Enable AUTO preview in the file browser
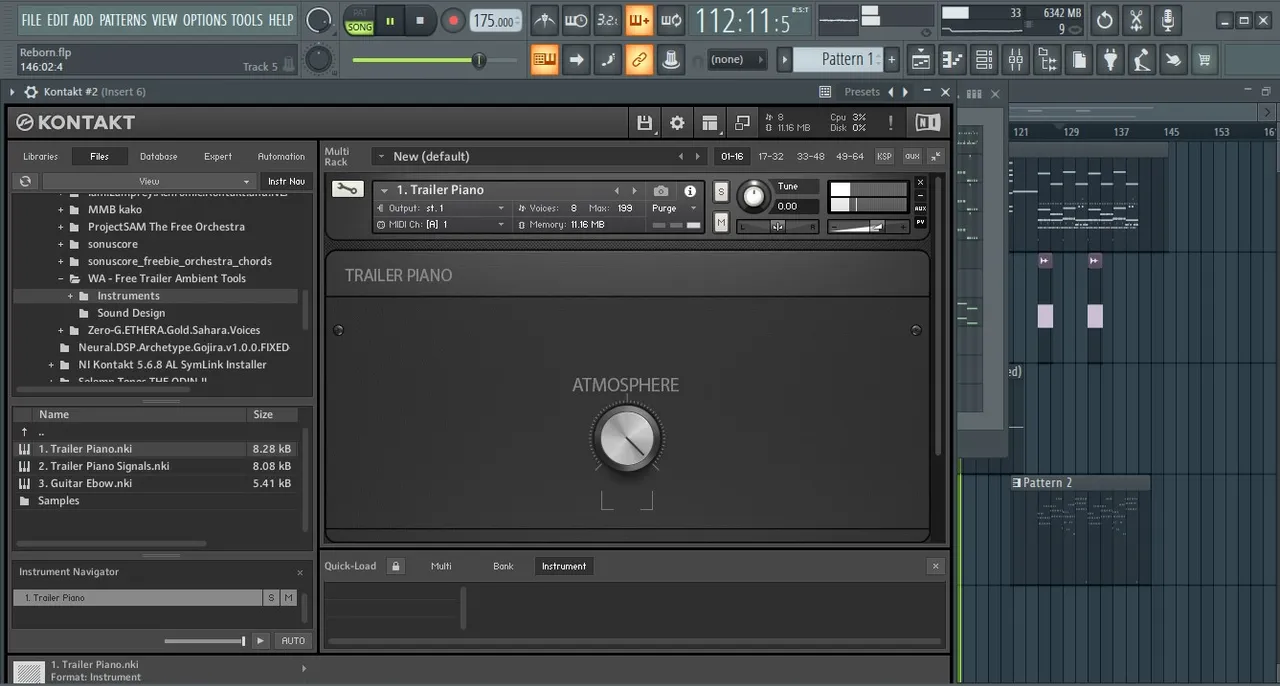Viewport: 1280px width, 686px height. pyautogui.click(x=293, y=641)
